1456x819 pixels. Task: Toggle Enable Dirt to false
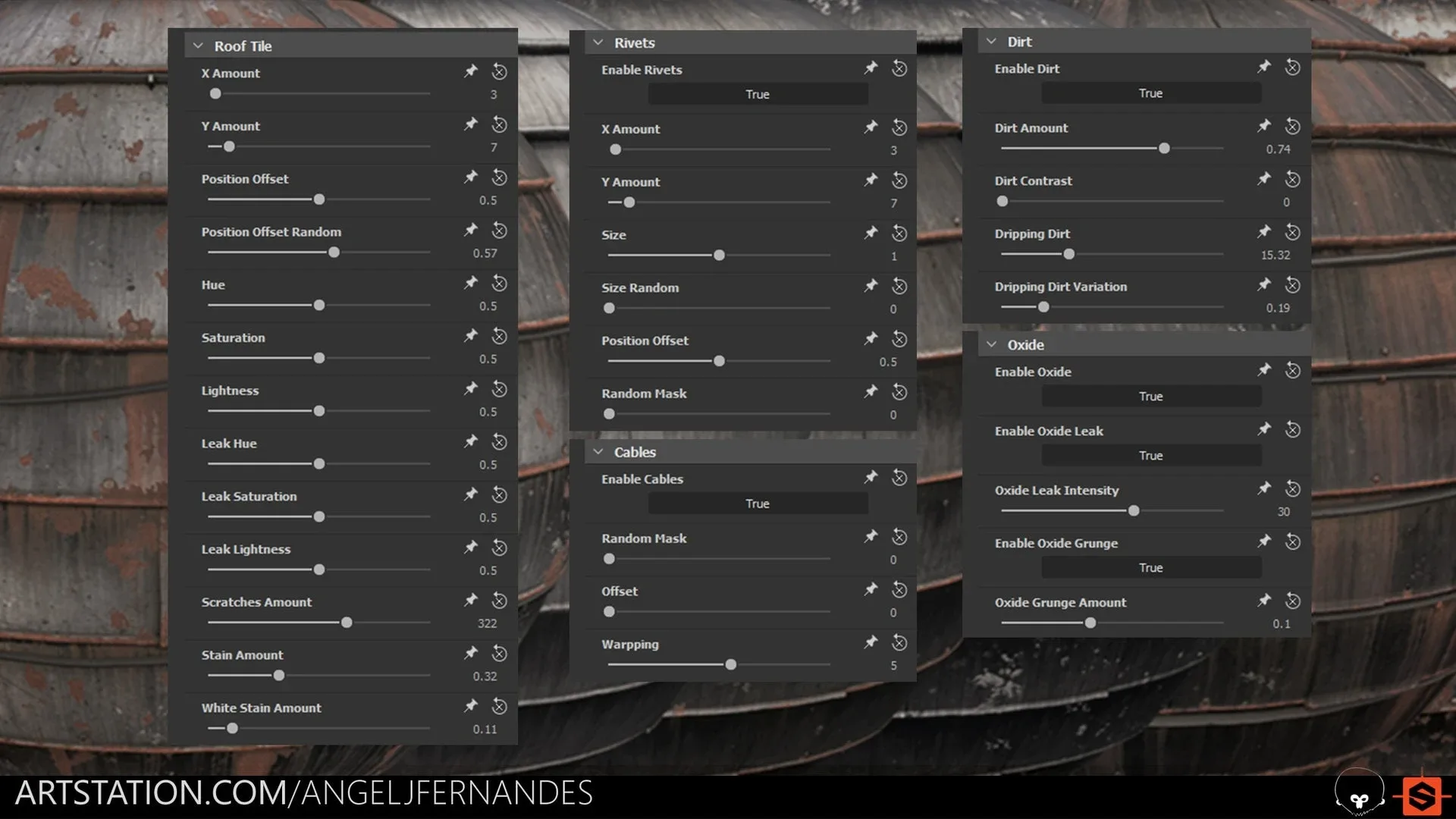[x=1150, y=92]
